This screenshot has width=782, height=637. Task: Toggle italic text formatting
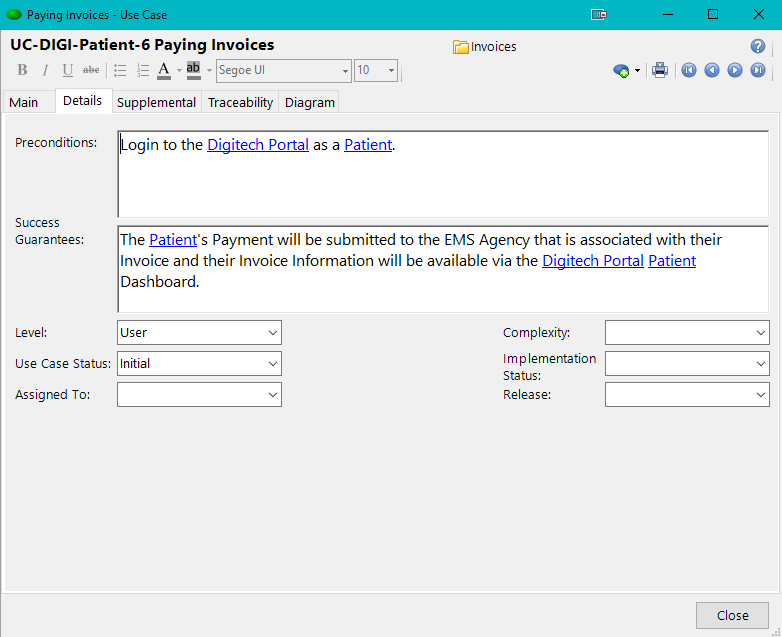45,70
